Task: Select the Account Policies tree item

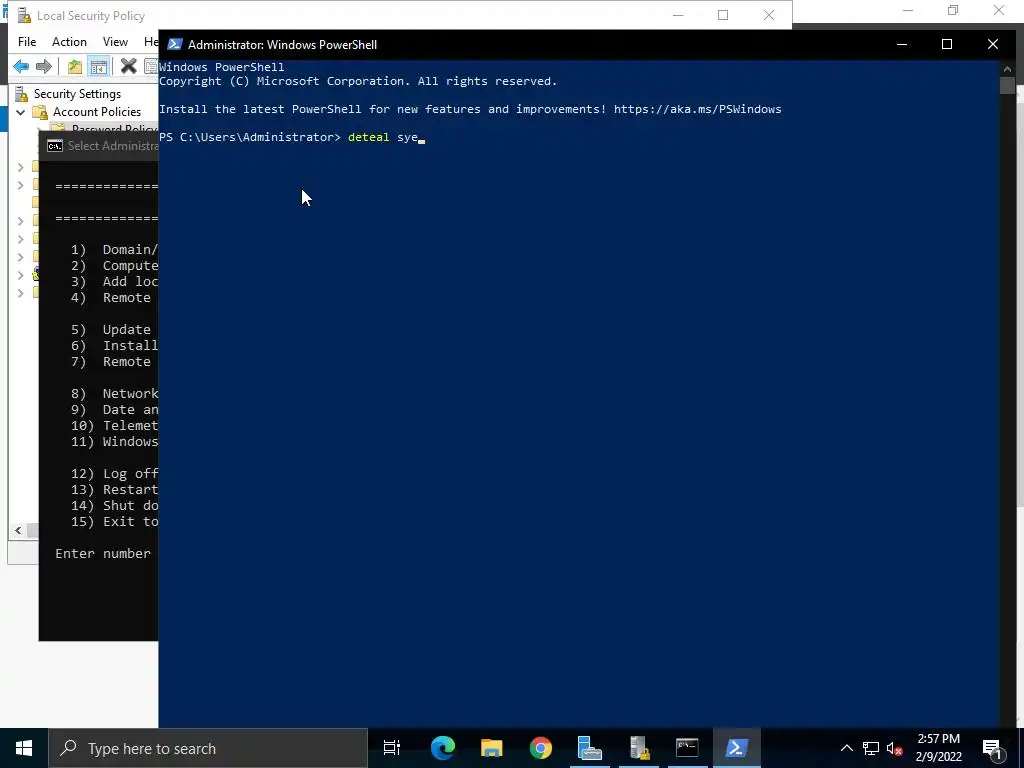Action: click(x=97, y=112)
